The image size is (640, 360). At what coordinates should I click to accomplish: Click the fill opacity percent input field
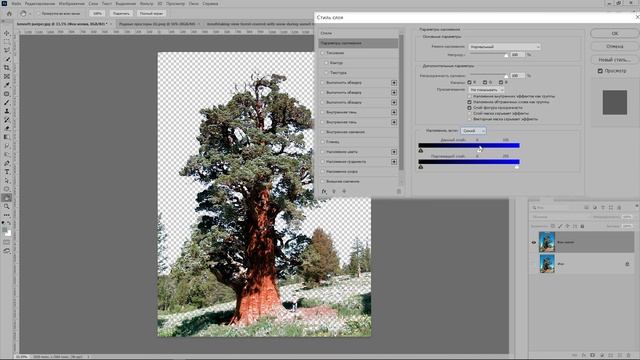[517, 76]
